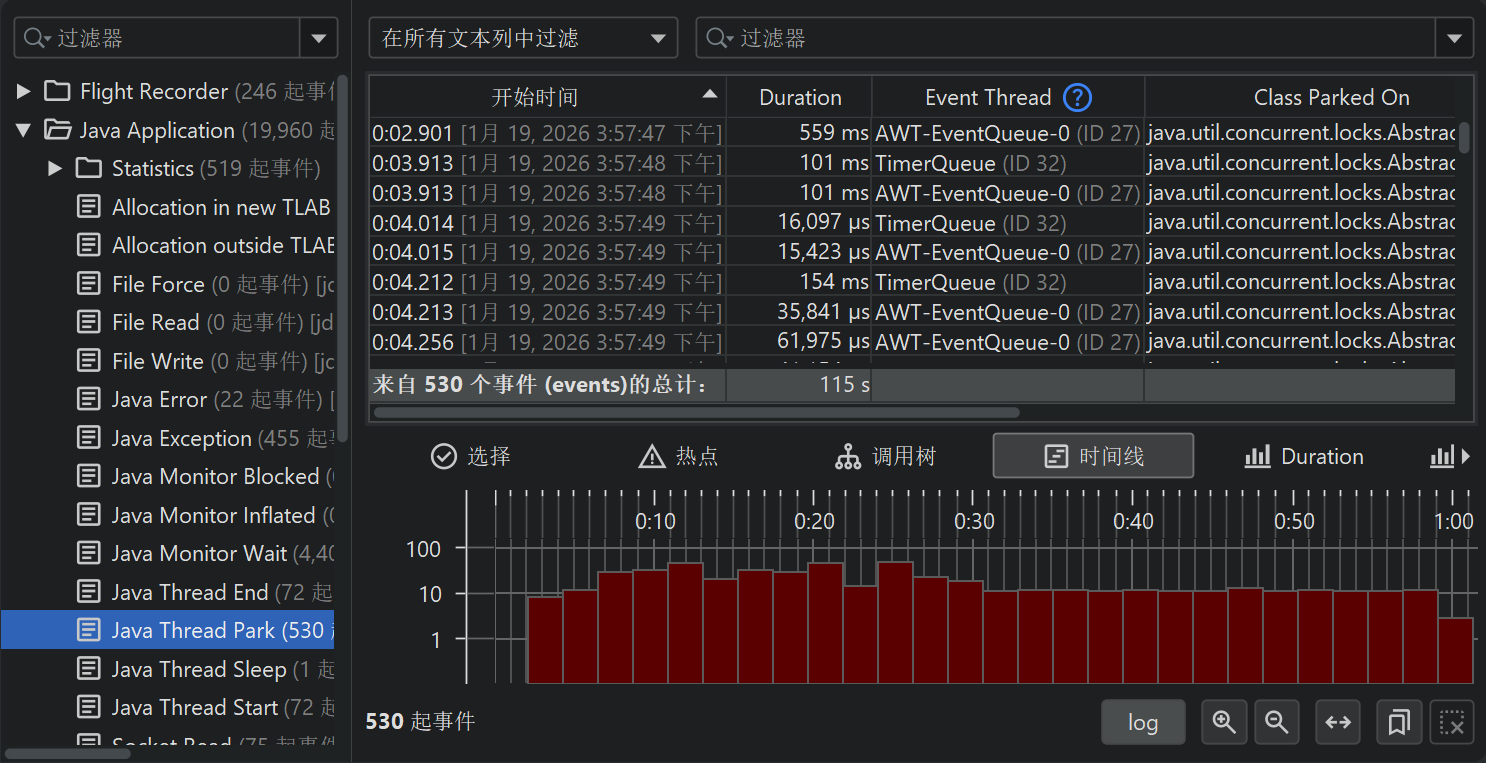The height and width of the screenshot is (763, 1486).
Task: Fit the timeline to full width
Action: point(1339,722)
